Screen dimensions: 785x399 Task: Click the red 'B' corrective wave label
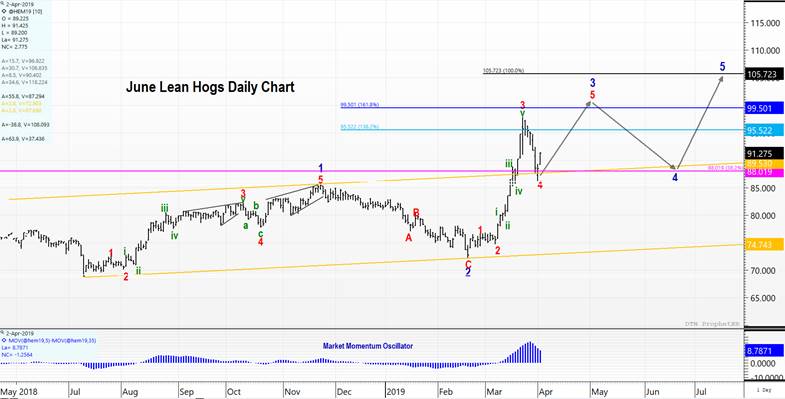tap(416, 212)
